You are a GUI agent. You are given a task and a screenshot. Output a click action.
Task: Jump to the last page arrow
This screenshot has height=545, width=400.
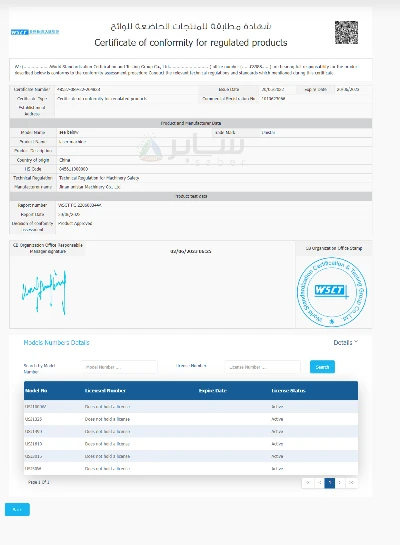[351, 482]
